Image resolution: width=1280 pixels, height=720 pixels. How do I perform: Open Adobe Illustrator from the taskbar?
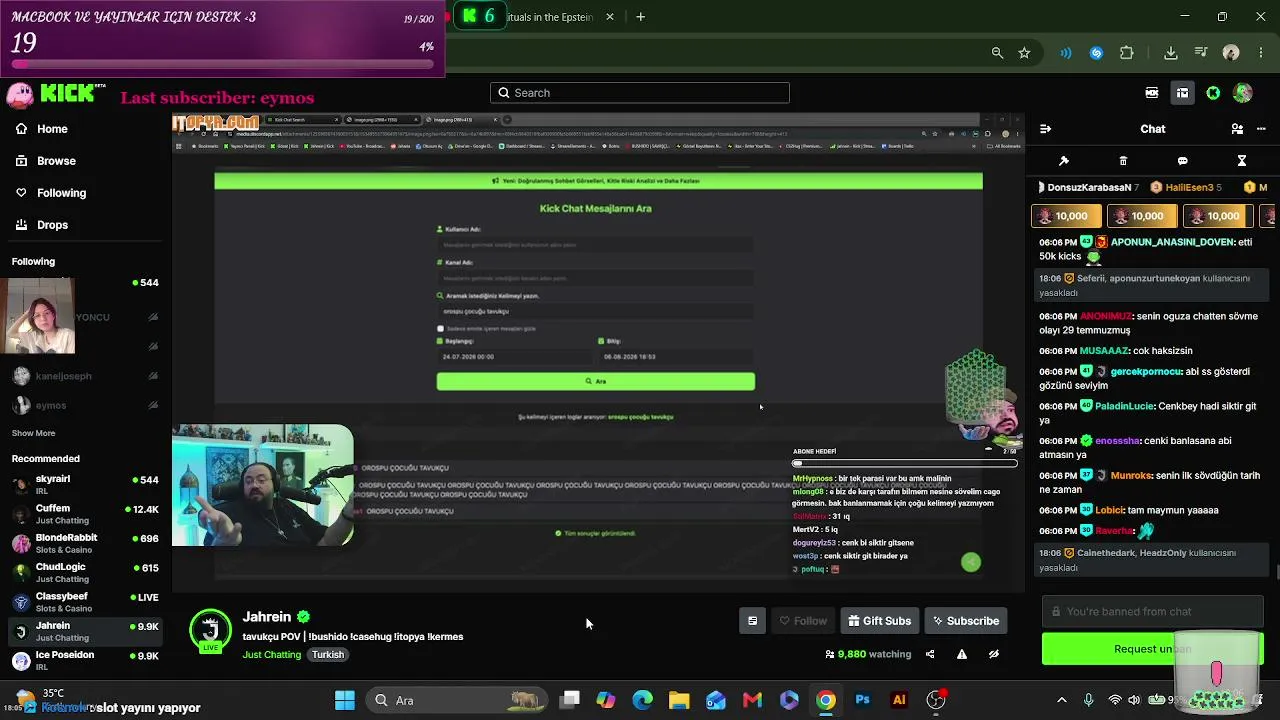tap(899, 700)
